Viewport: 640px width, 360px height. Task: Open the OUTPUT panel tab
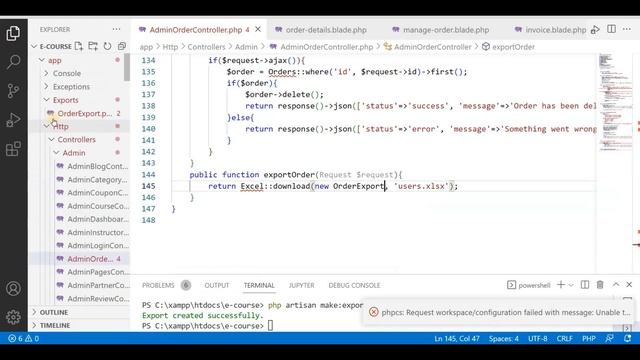pos(217,285)
